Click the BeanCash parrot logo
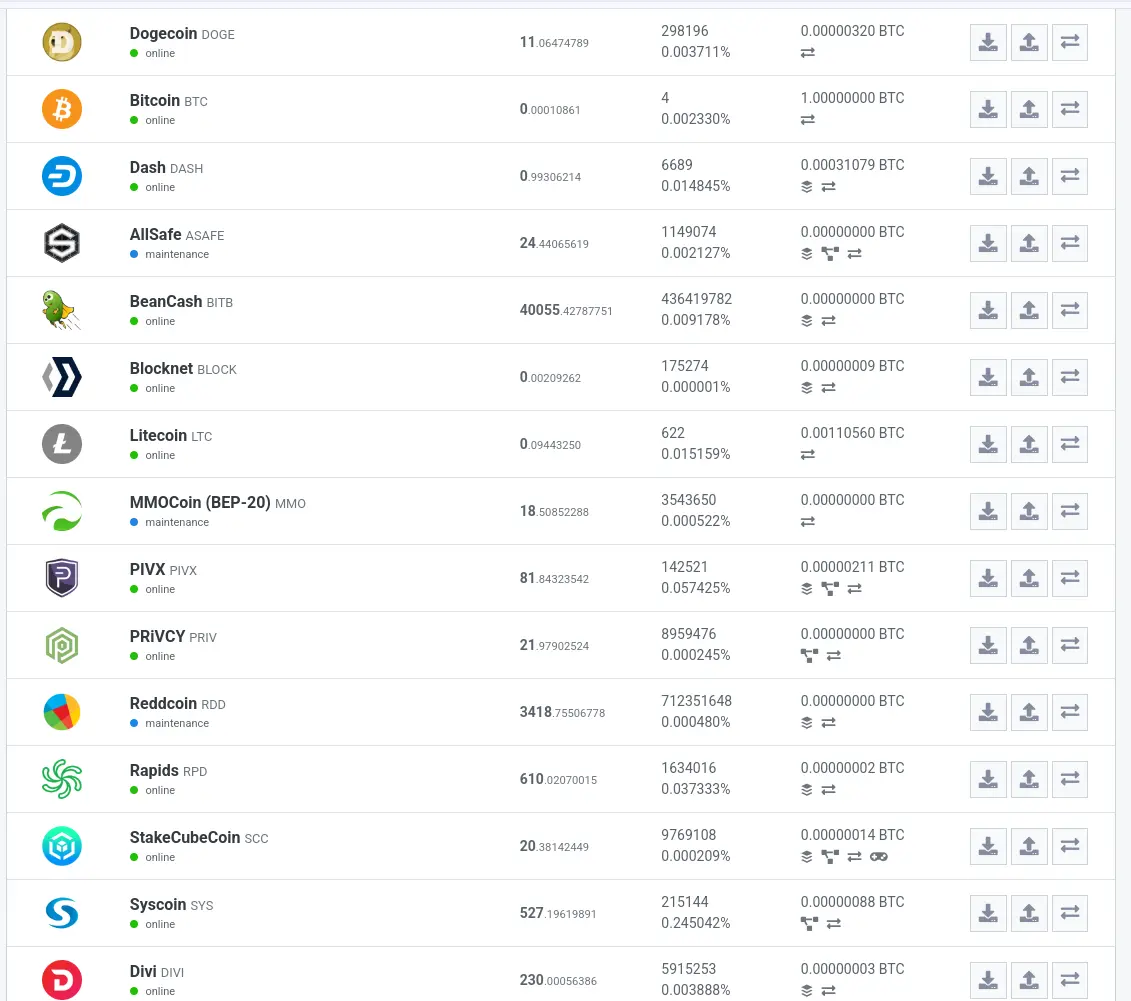This screenshot has width=1131, height=1001. [x=62, y=310]
